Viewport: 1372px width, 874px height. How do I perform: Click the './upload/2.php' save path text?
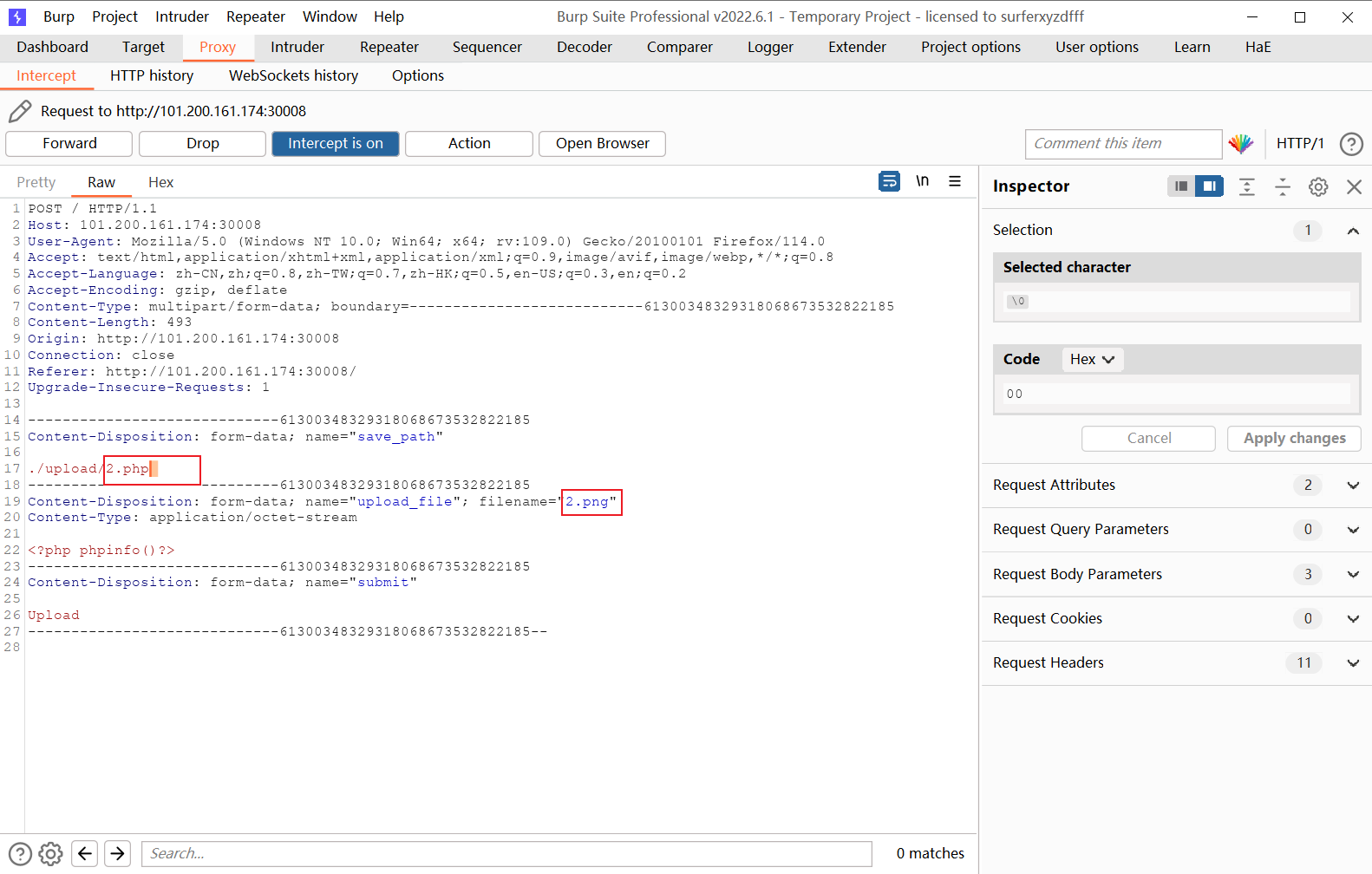tap(88, 469)
